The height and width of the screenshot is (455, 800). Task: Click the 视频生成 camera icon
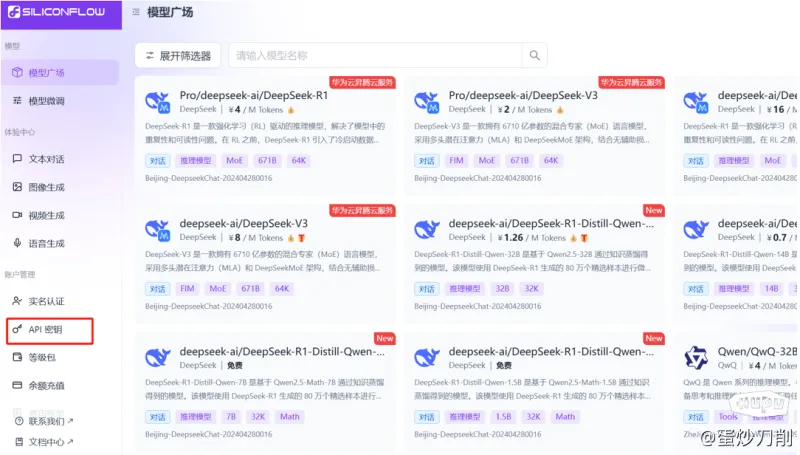(x=17, y=215)
